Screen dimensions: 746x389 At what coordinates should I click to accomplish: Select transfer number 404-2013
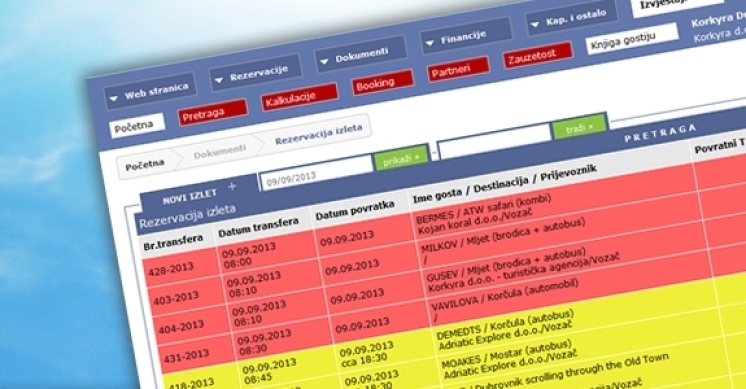pyautogui.click(x=181, y=327)
